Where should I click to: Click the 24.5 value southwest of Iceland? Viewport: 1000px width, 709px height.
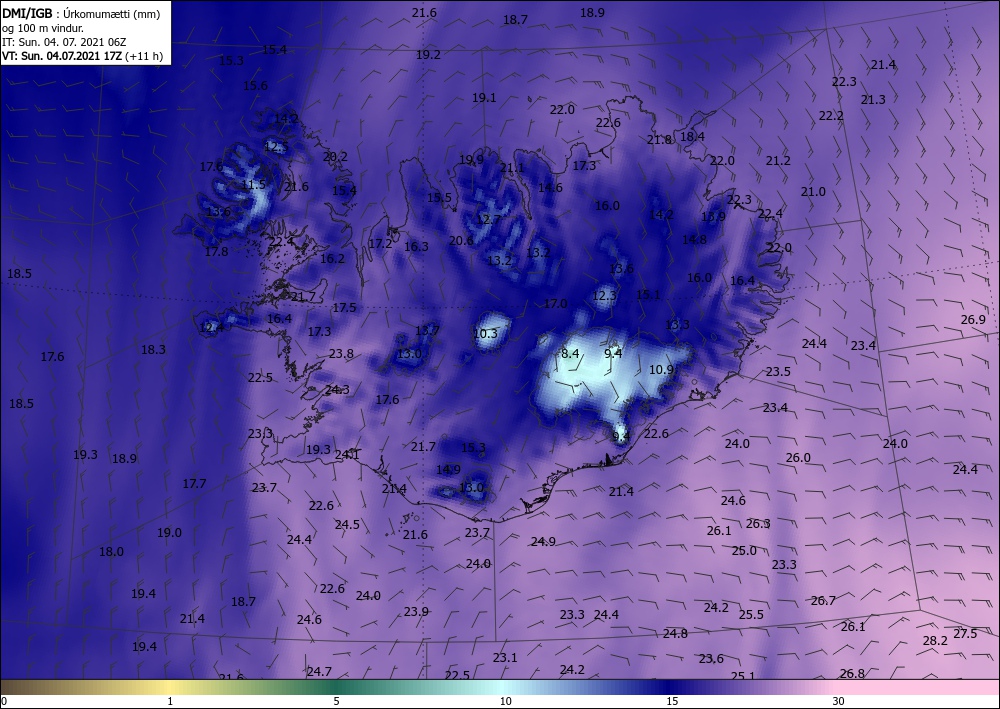pos(347,525)
